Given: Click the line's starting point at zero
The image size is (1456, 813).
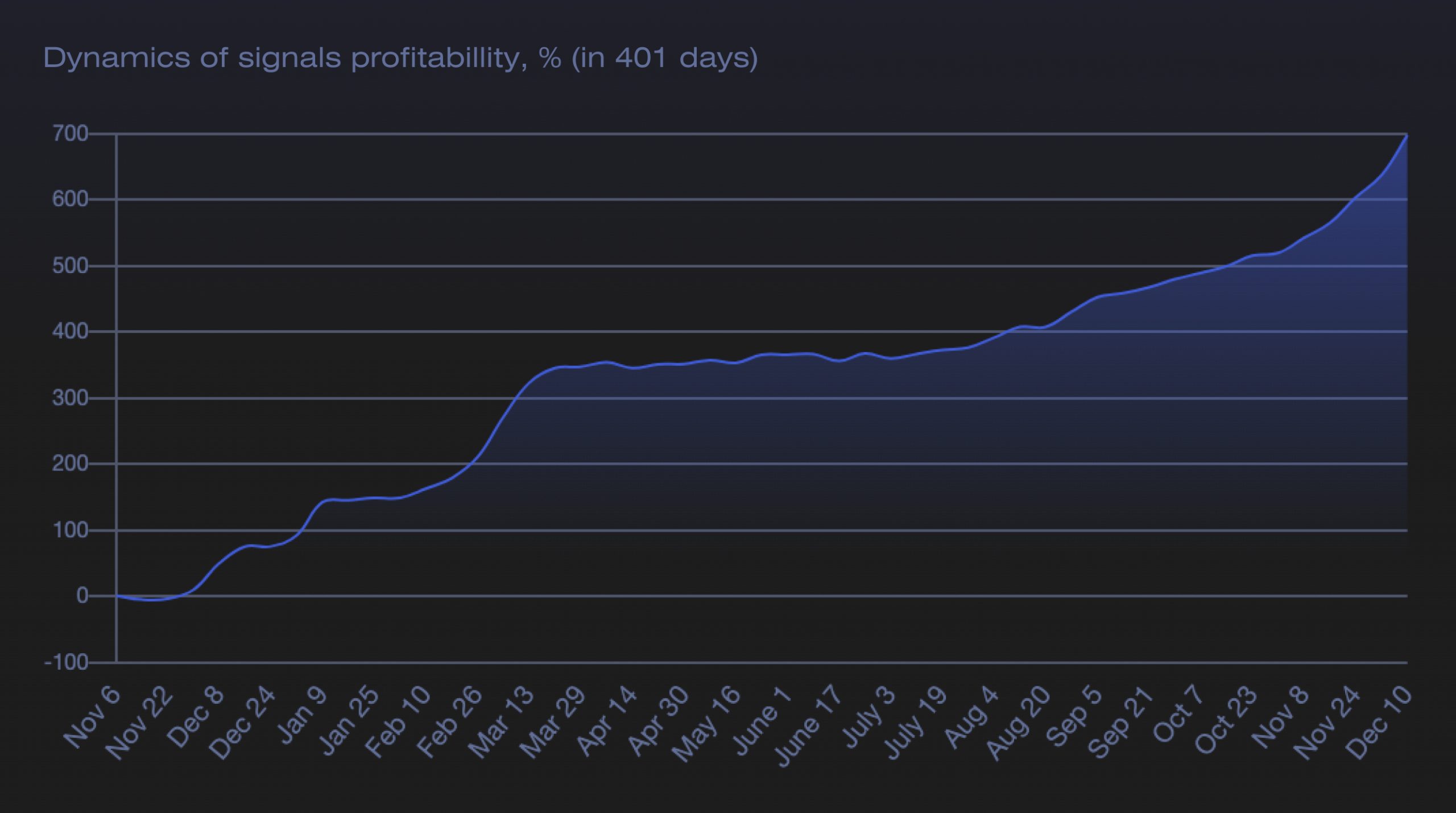Looking at the screenshot, I should pos(117,596).
